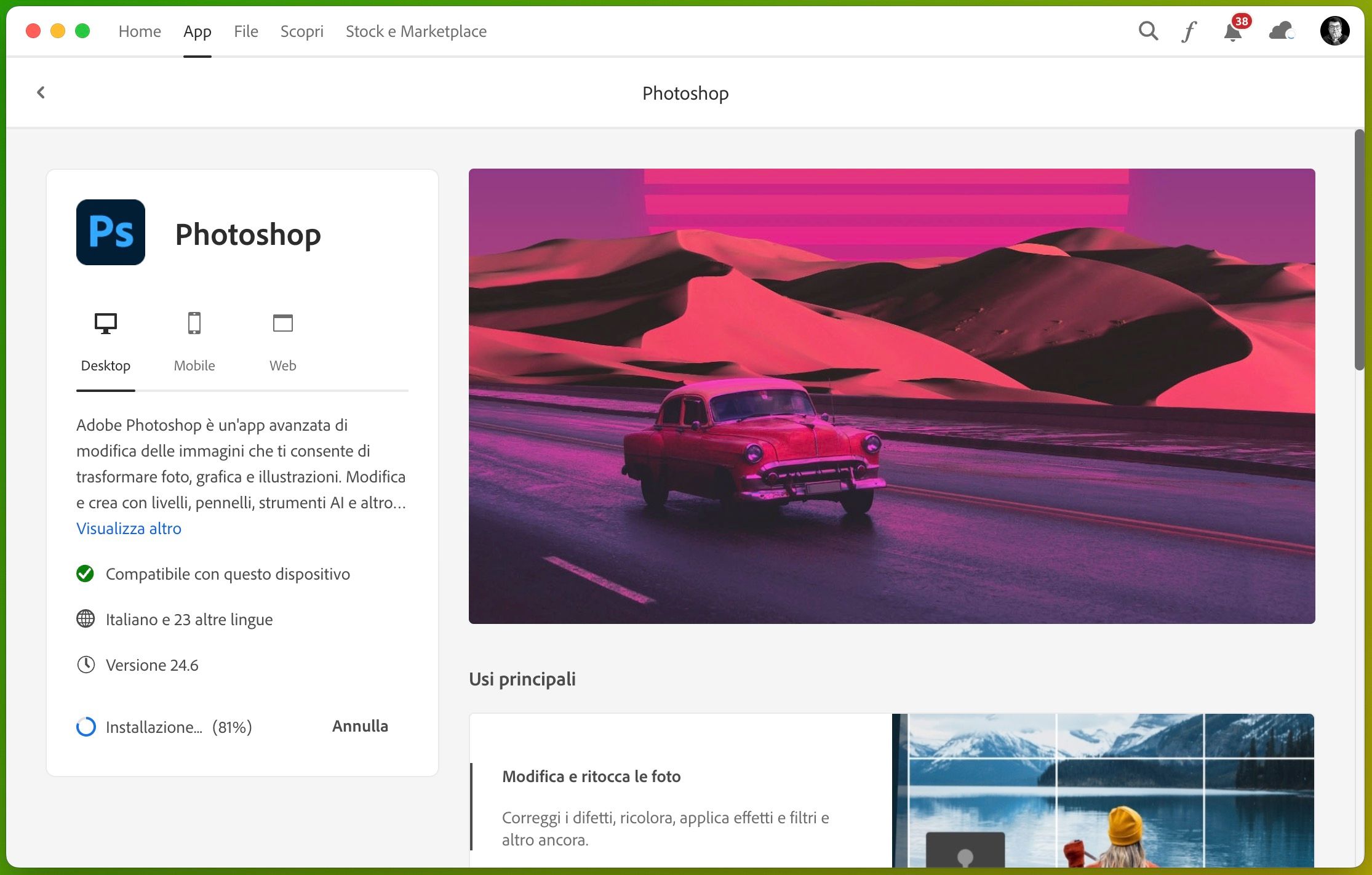
Task: Select the Web browser window icon
Action: (x=283, y=323)
